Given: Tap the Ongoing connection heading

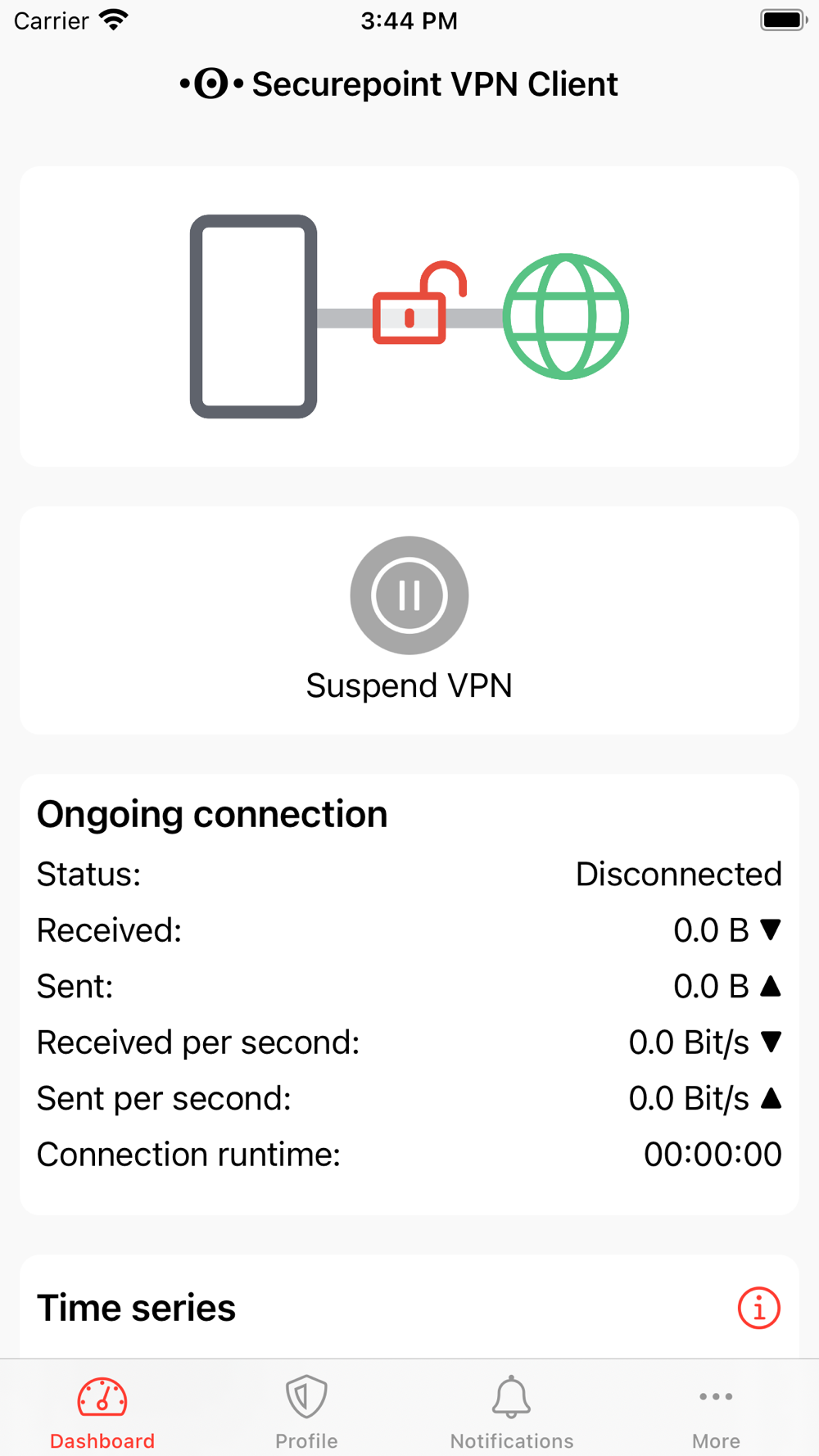Looking at the screenshot, I should [212, 814].
